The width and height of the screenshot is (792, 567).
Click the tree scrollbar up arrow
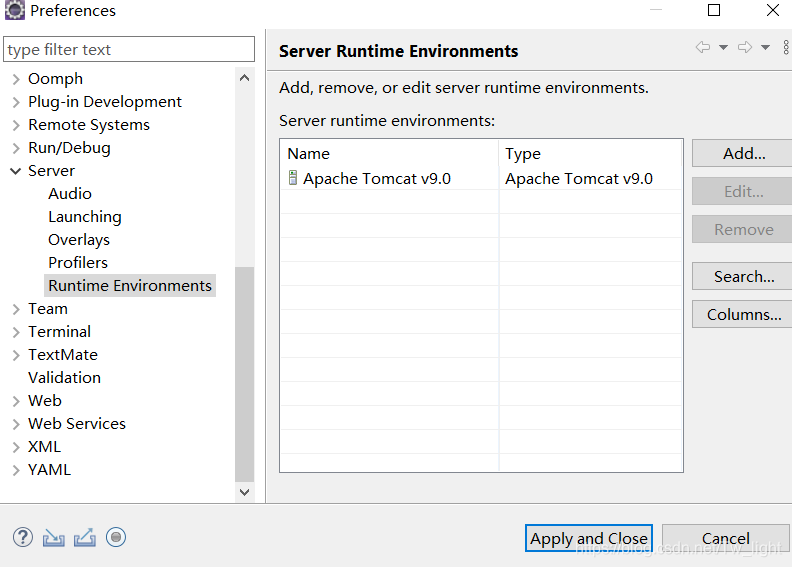[244, 78]
